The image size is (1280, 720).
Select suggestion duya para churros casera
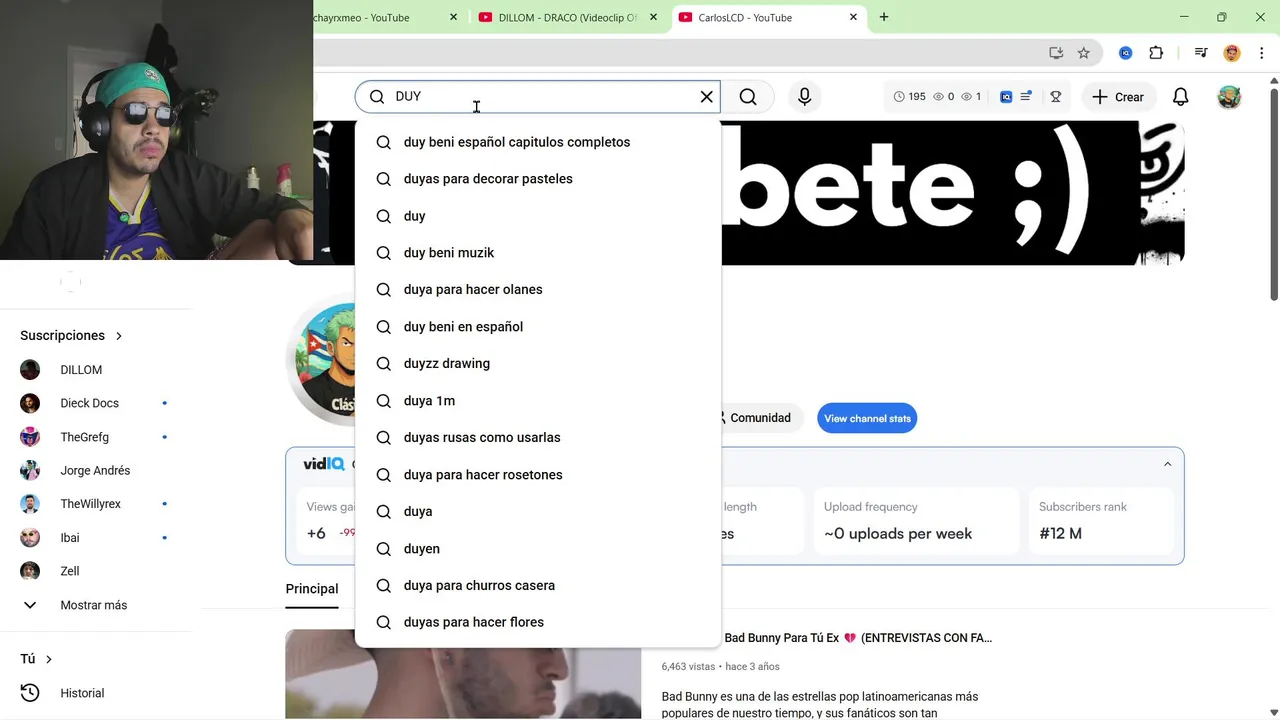coord(538,586)
